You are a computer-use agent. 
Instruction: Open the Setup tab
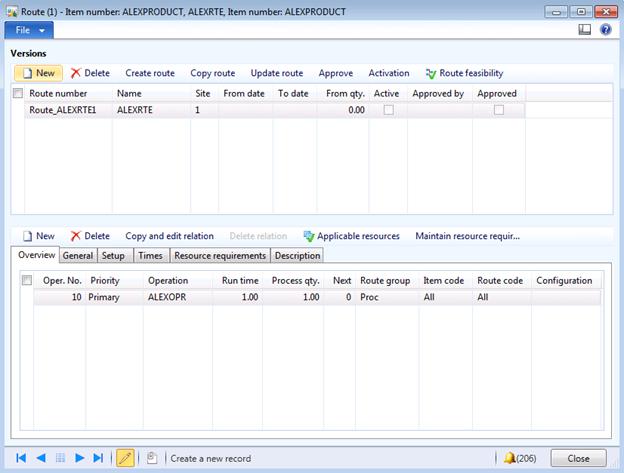tap(113, 255)
